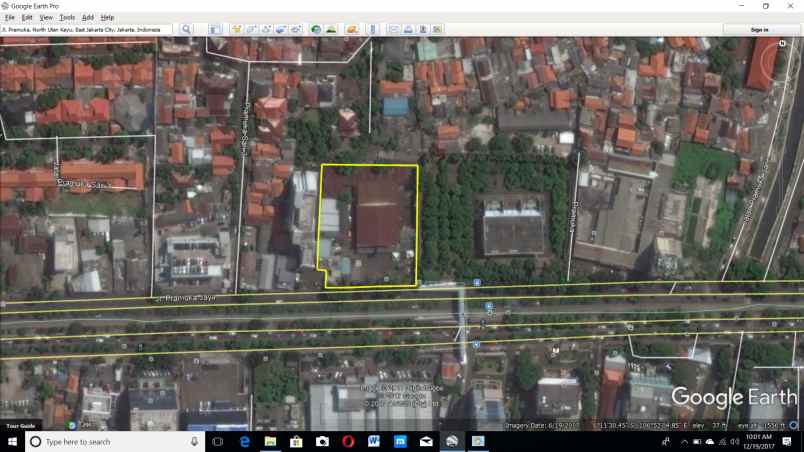Click the Print icon in toolbar
This screenshot has width=804, height=452.
408,30
